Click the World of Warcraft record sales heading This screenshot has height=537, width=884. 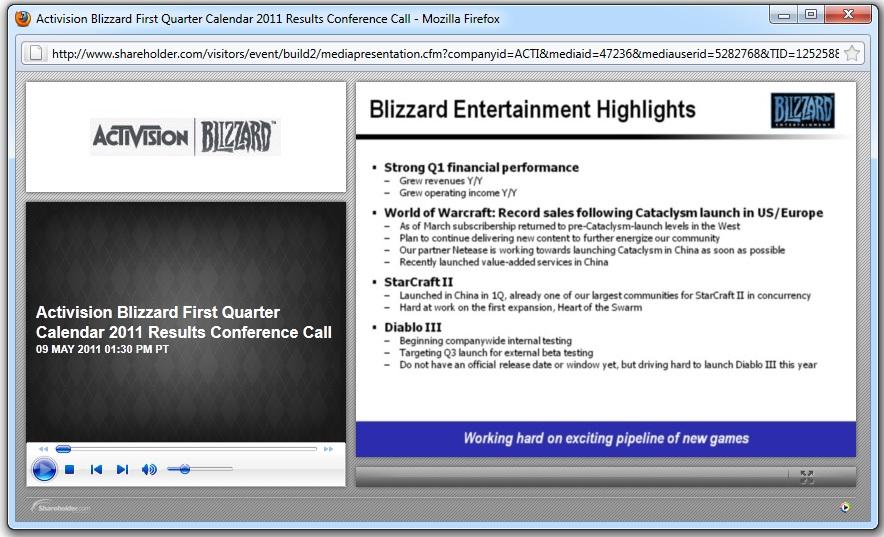click(x=603, y=213)
